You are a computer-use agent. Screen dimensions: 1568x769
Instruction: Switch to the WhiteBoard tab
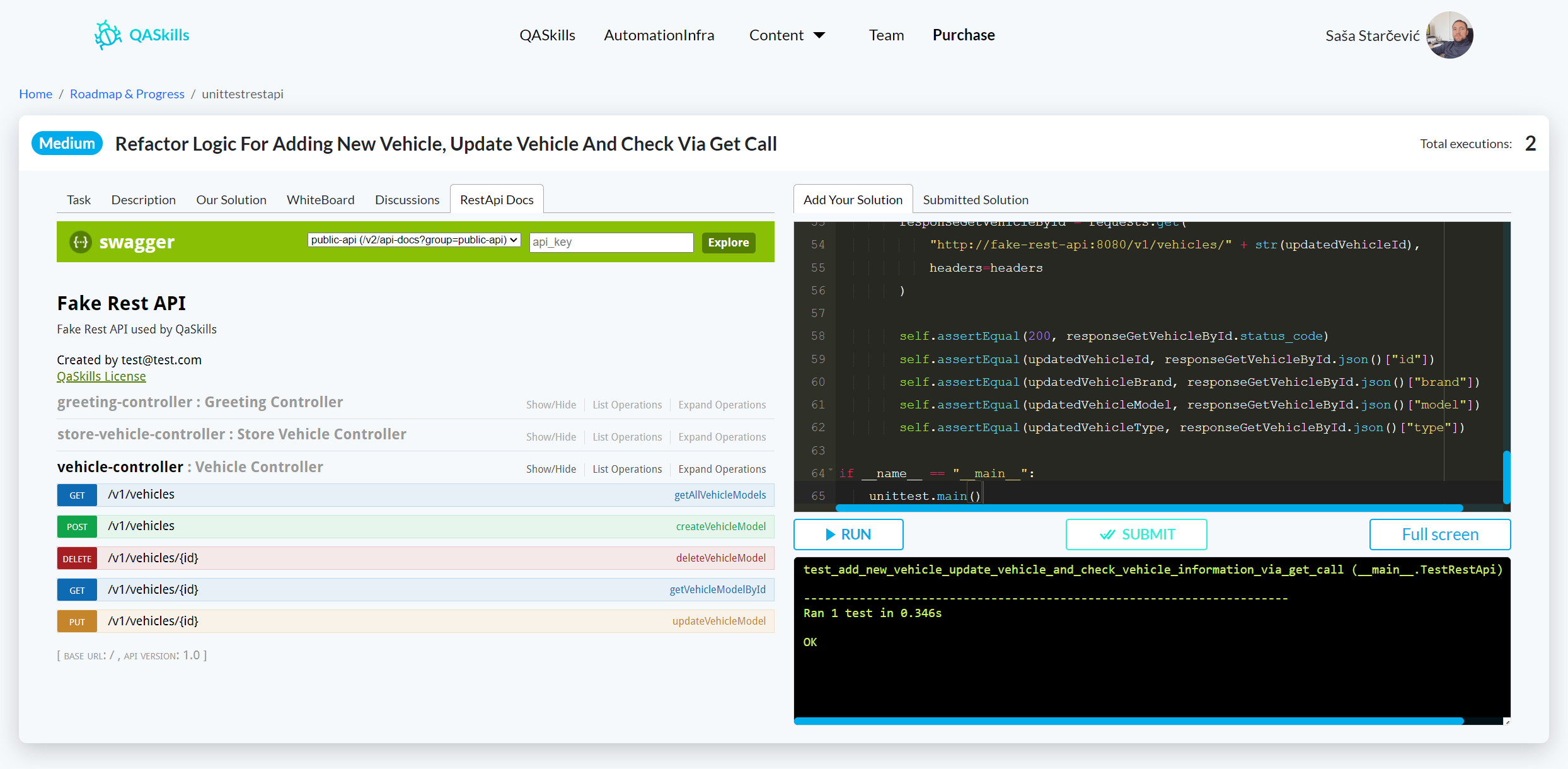[x=321, y=200]
